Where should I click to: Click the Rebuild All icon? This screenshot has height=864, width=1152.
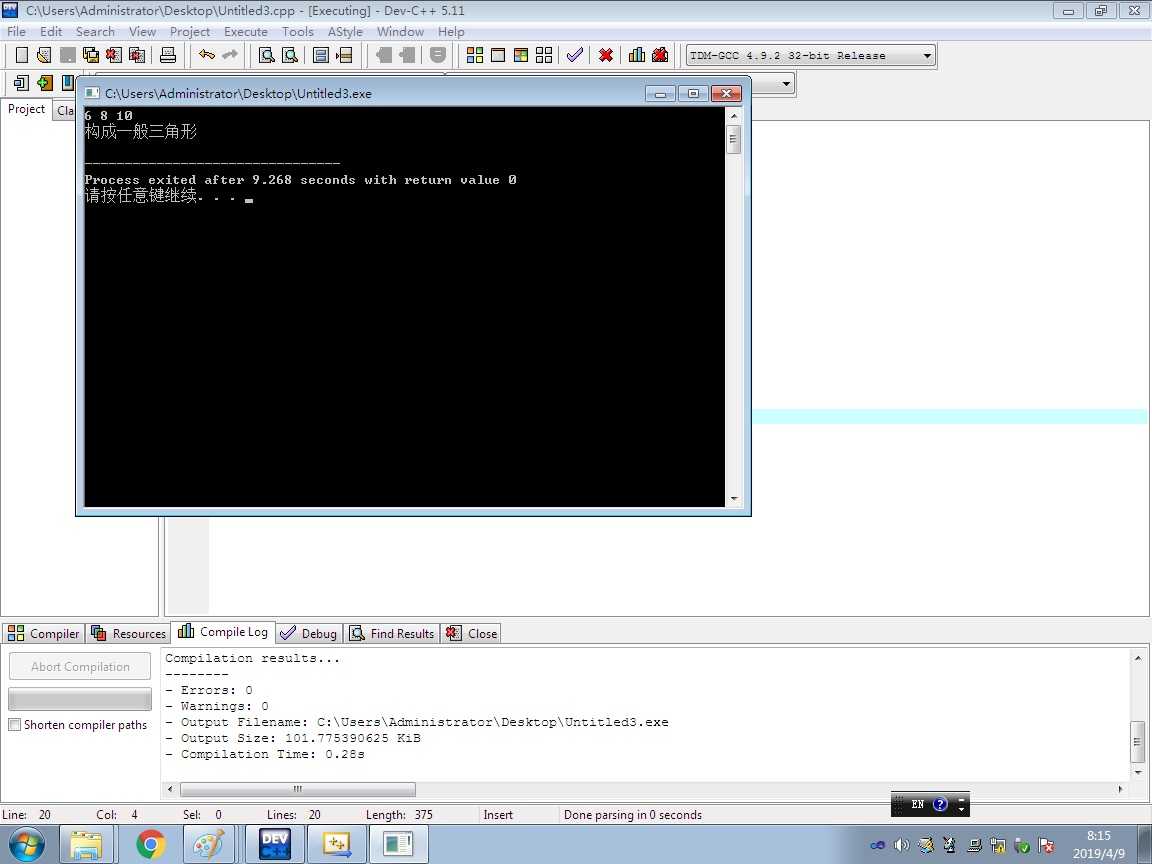pyautogui.click(x=544, y=55)
